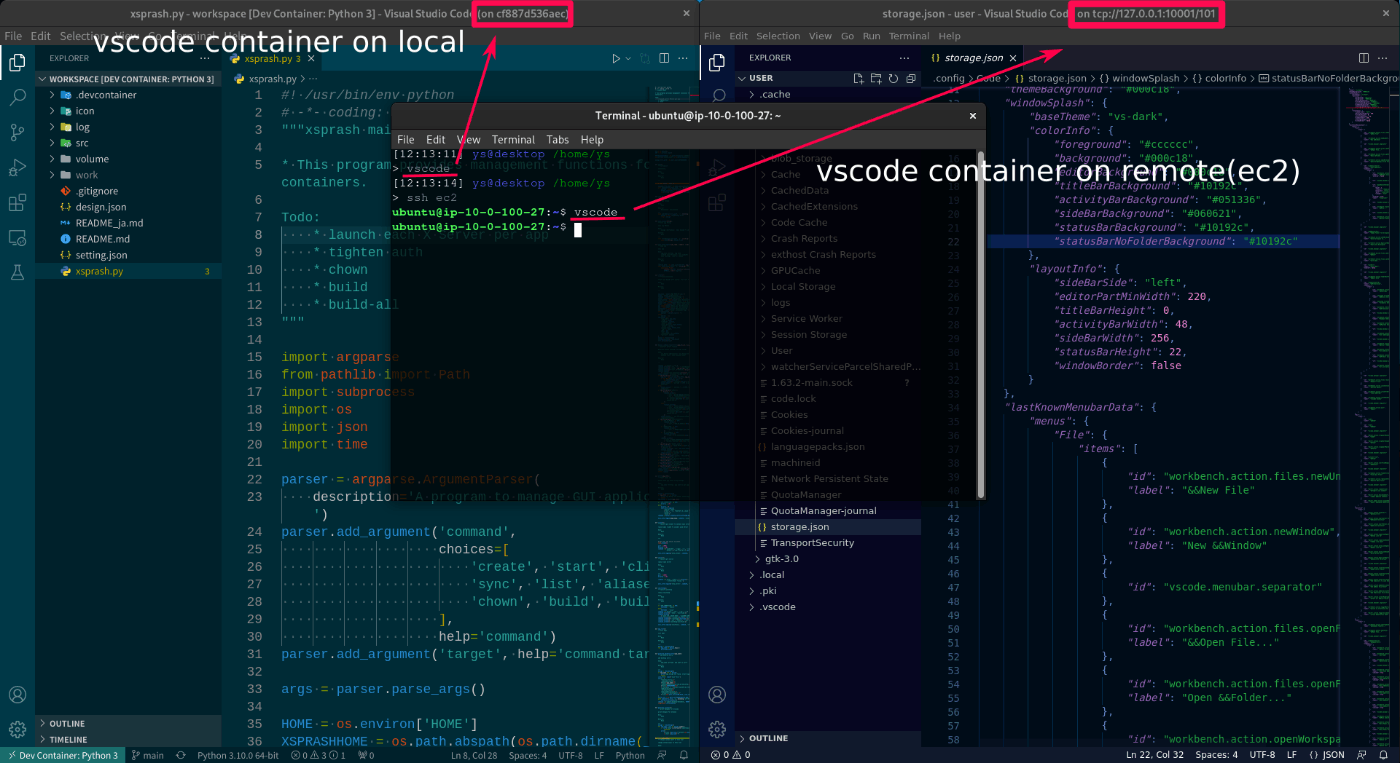Viewport: 1400px width, 763px height.
Task: Expand .cache folder in USER tree
Action: (x=828, y=94)
